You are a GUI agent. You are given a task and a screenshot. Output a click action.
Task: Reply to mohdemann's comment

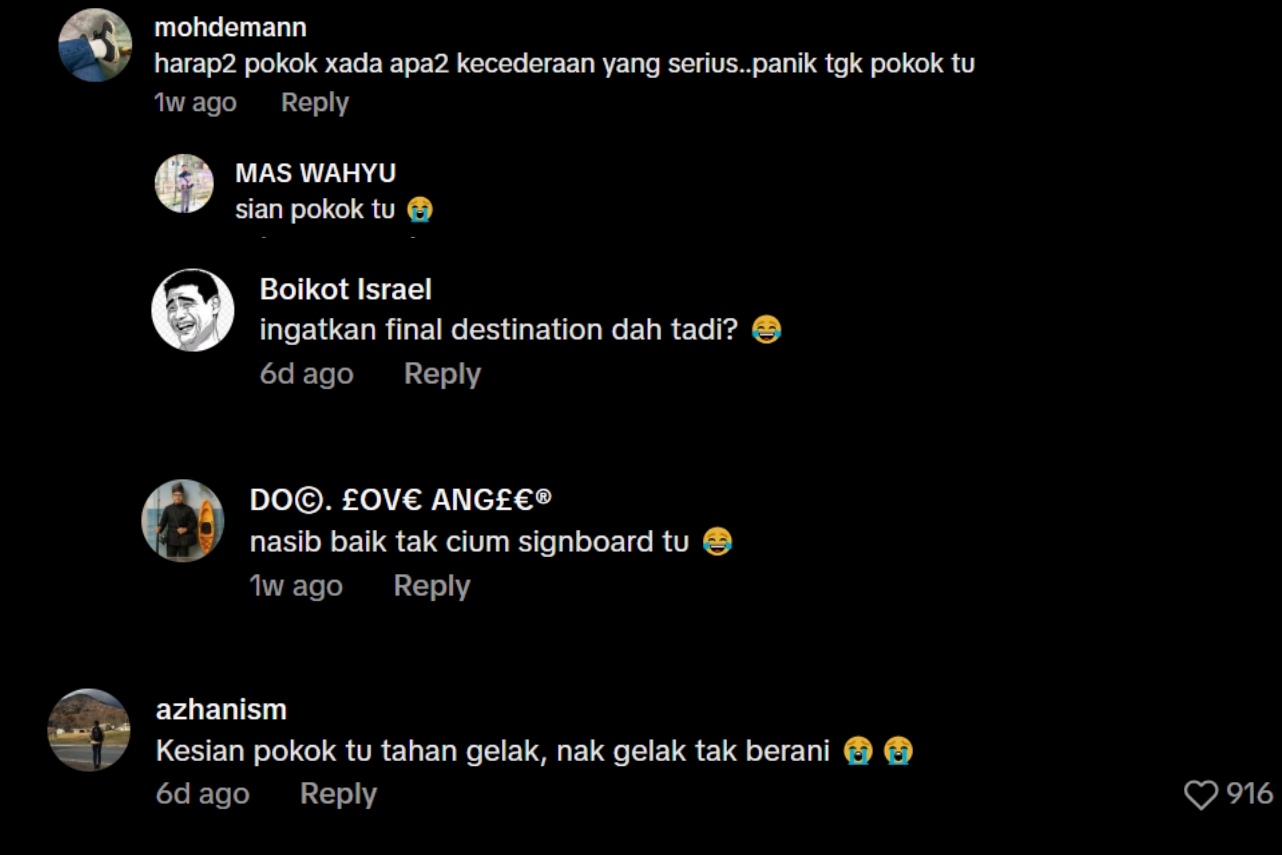point(315,103)
